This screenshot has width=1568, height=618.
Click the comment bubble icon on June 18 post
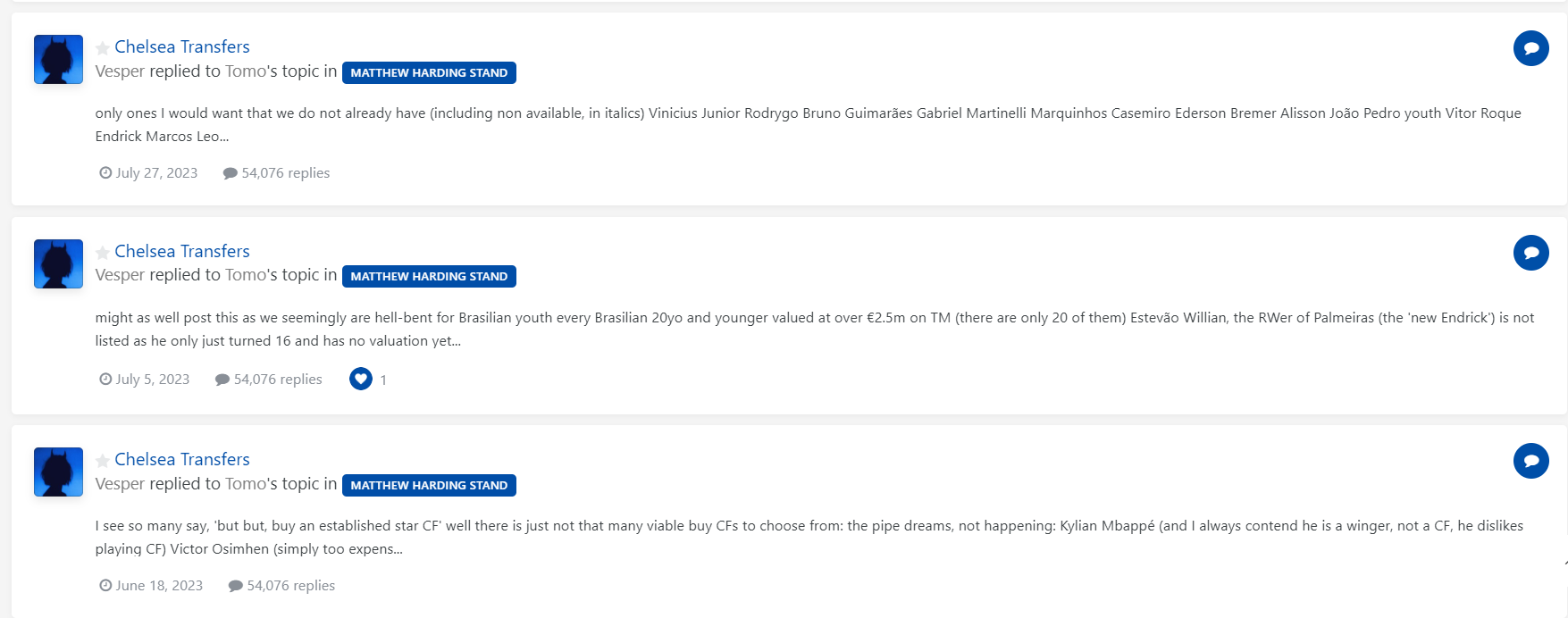click(x=1530, y=461)
